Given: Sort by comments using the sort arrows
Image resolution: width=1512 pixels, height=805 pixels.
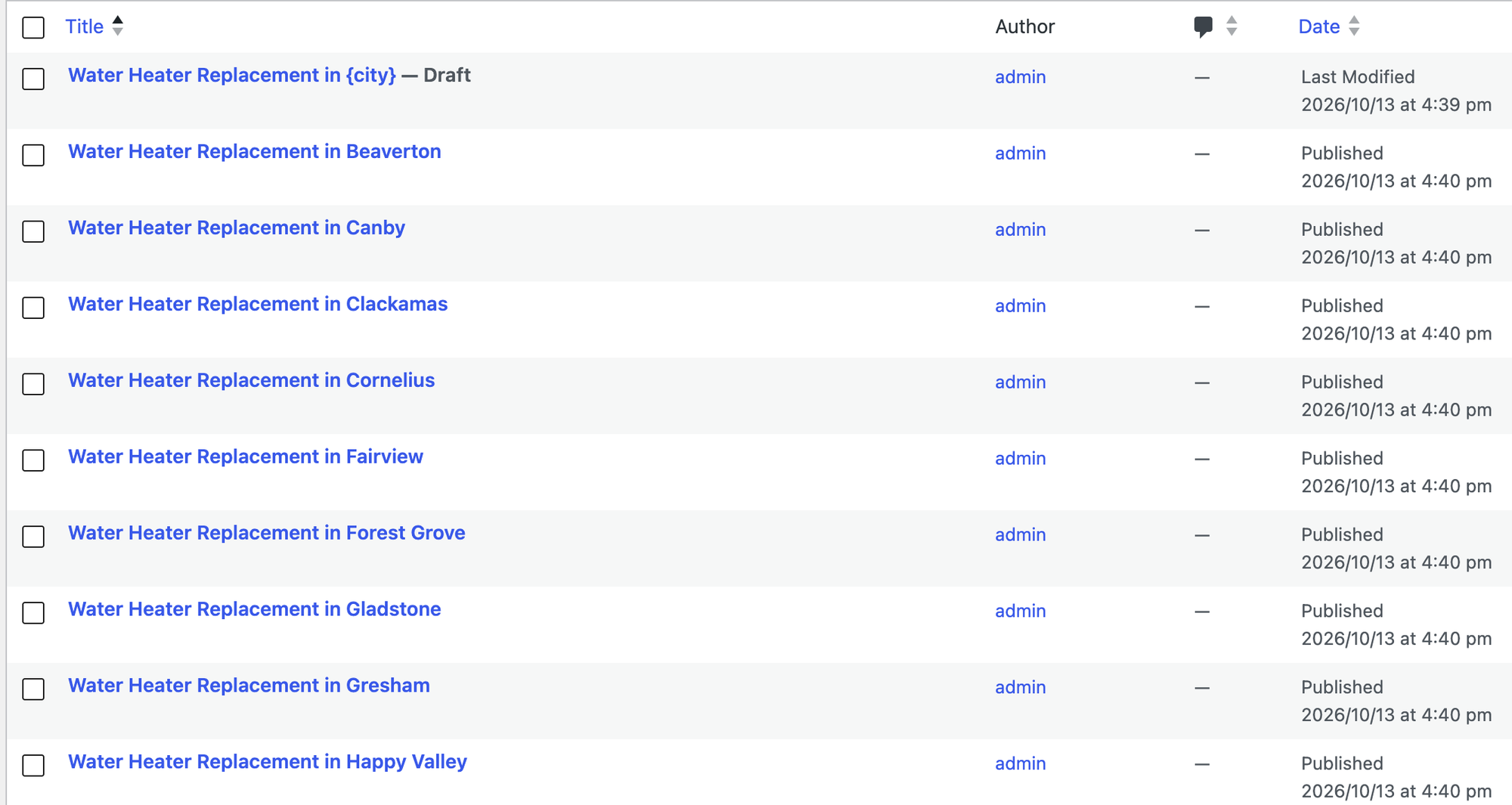Looking at the screenshot, I should [x=1232, y=26].
